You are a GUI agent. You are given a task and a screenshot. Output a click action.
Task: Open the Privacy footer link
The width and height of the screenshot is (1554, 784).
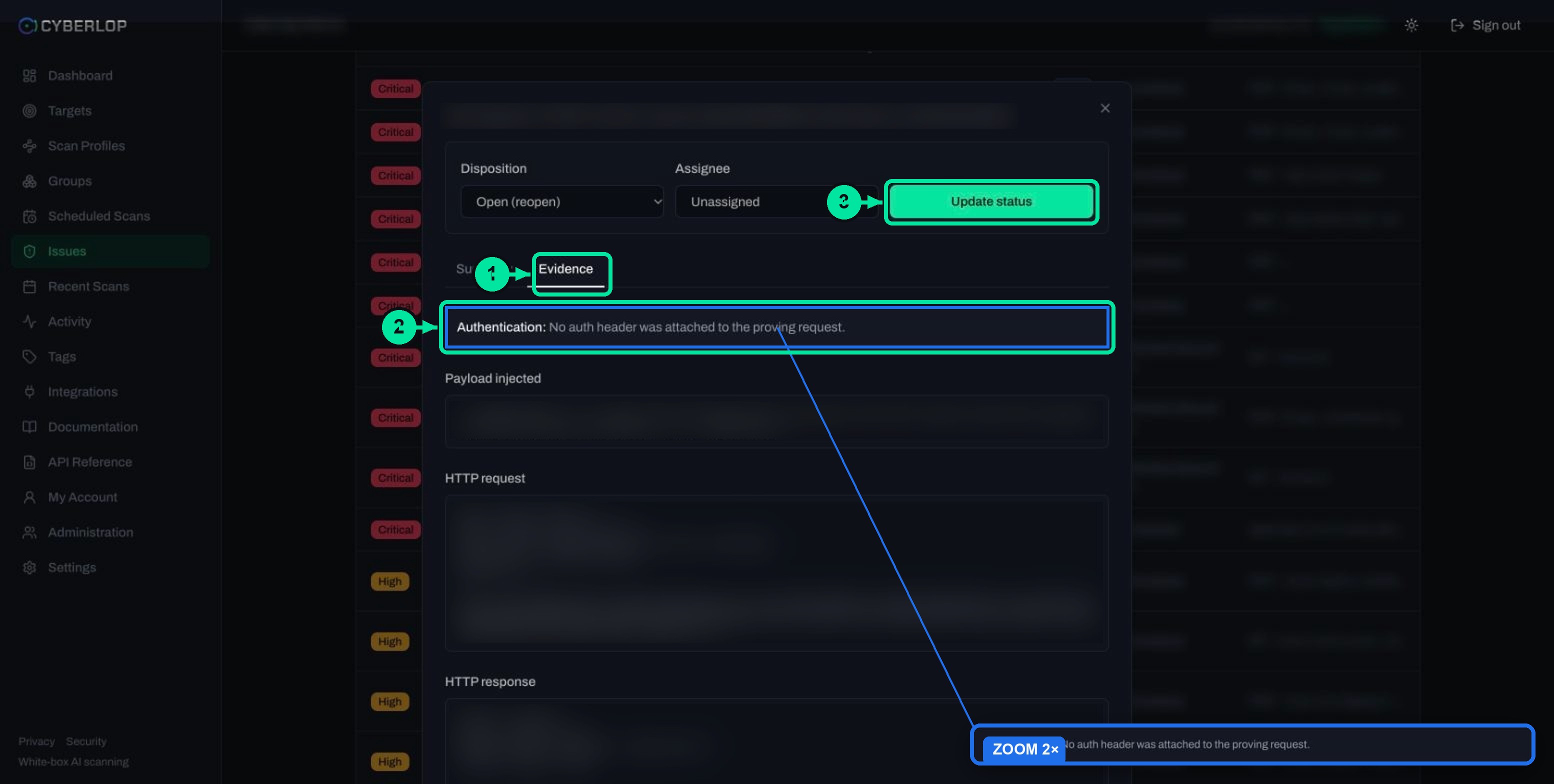point(36,741)
